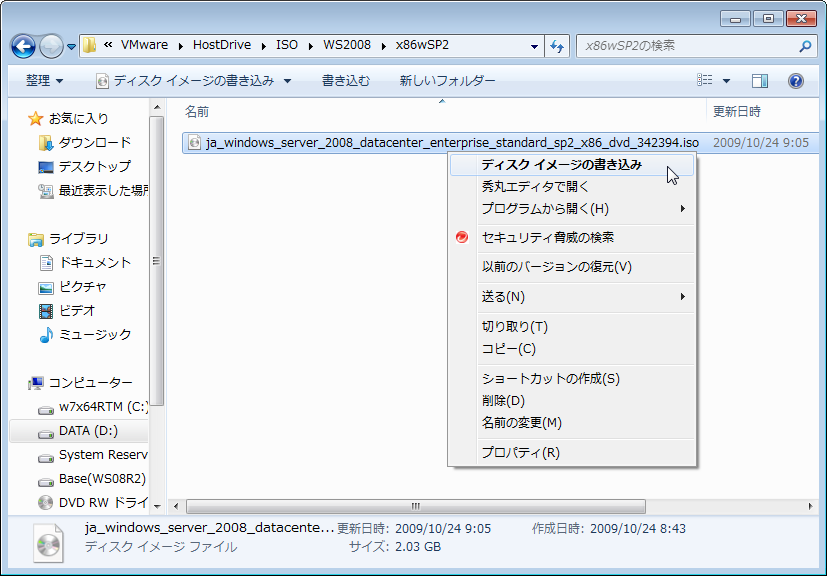
Task: Click the search magnifier icon
Action: (x=805, y=46)
